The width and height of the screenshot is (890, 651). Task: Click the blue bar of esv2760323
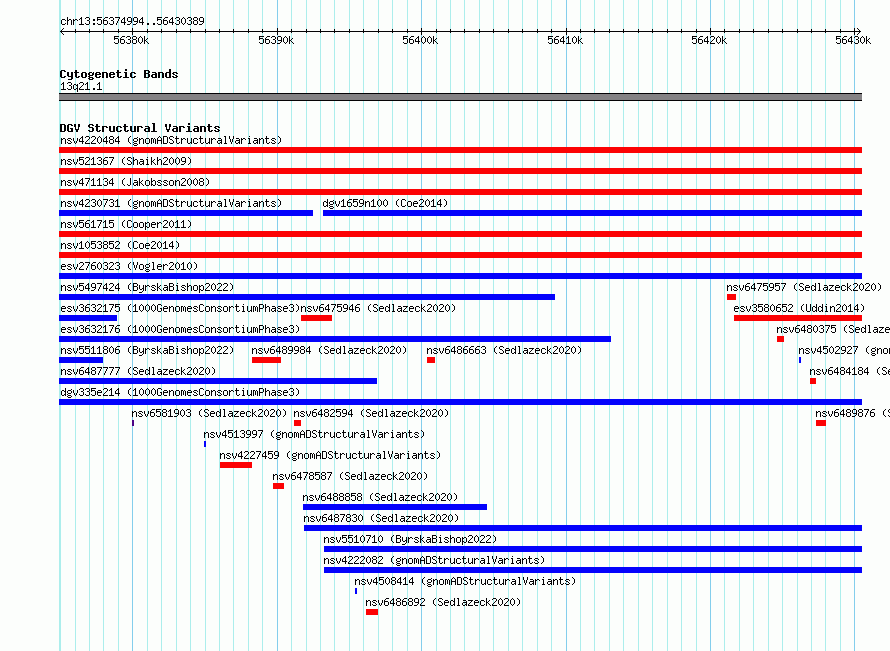[x=460, y=276]
